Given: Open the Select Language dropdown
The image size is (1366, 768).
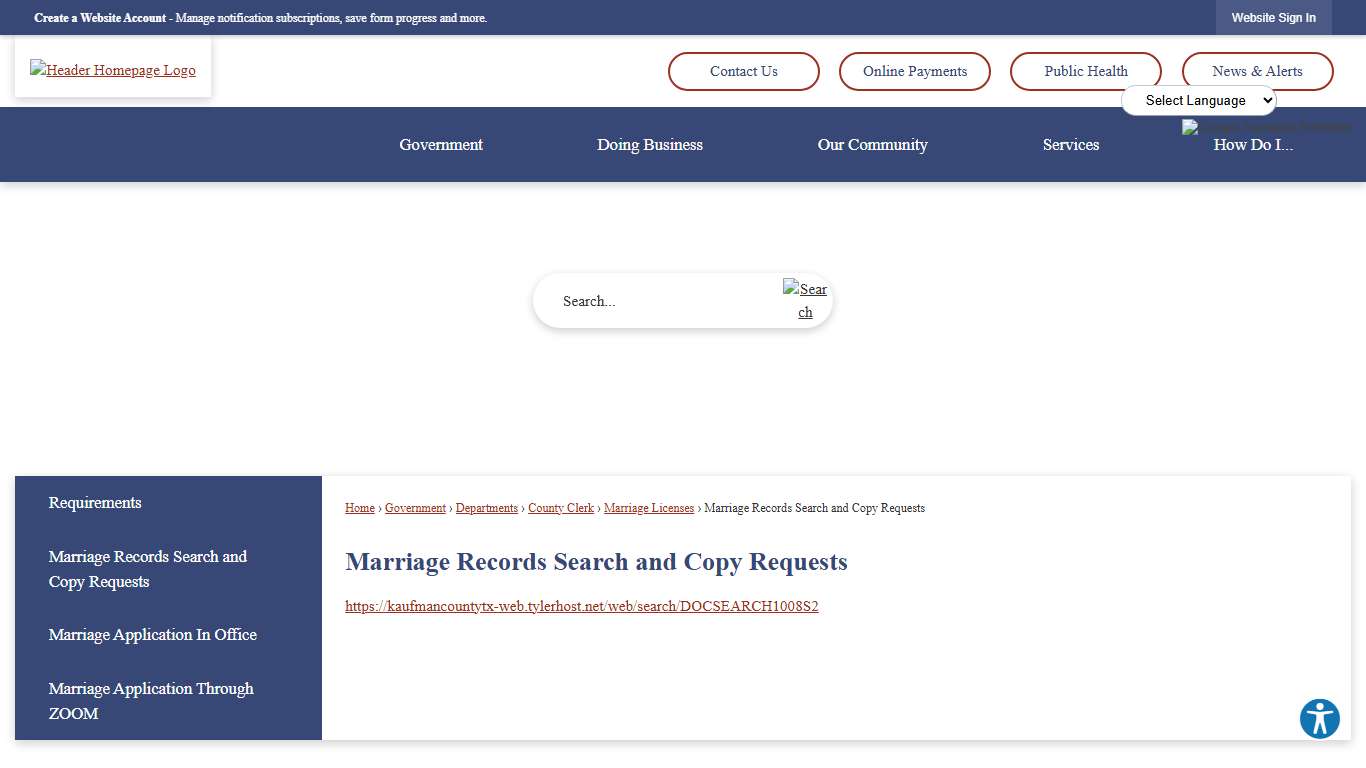Looking at the screenshot, I should (x=1199, y=100).
